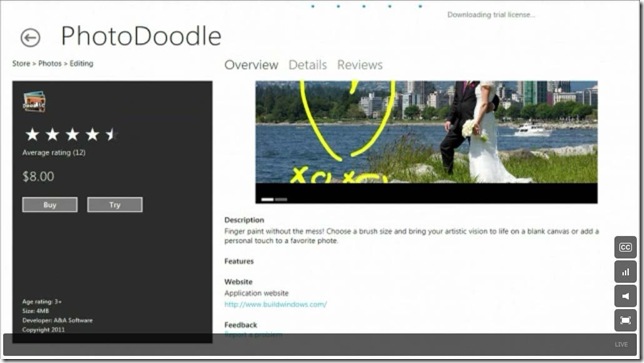Open the buildwindows.com website link
The width and height of the screenshot is (644, 363).
click(276, 304)
